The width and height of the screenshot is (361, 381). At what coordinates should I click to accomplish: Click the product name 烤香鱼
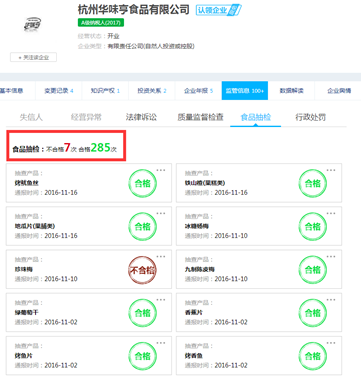pos(194,356)
